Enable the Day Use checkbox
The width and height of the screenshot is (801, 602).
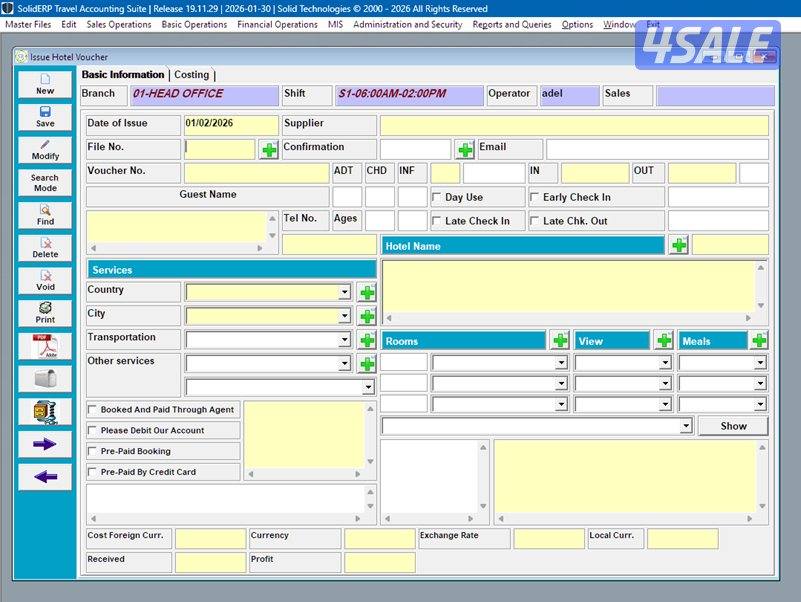[438, 197]
